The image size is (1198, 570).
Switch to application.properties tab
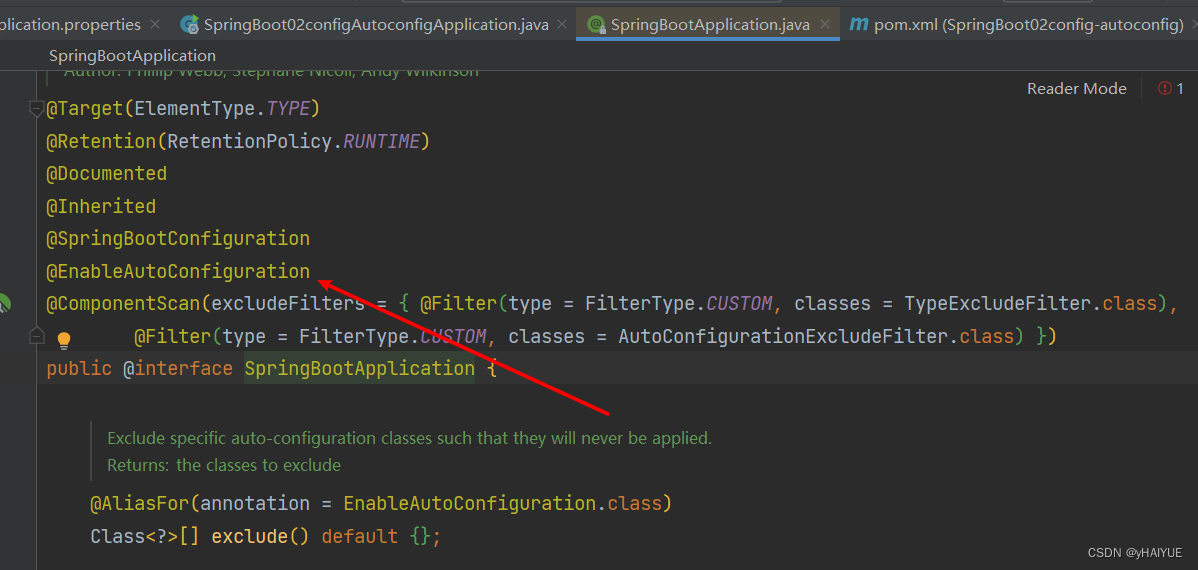click(70, 24)
